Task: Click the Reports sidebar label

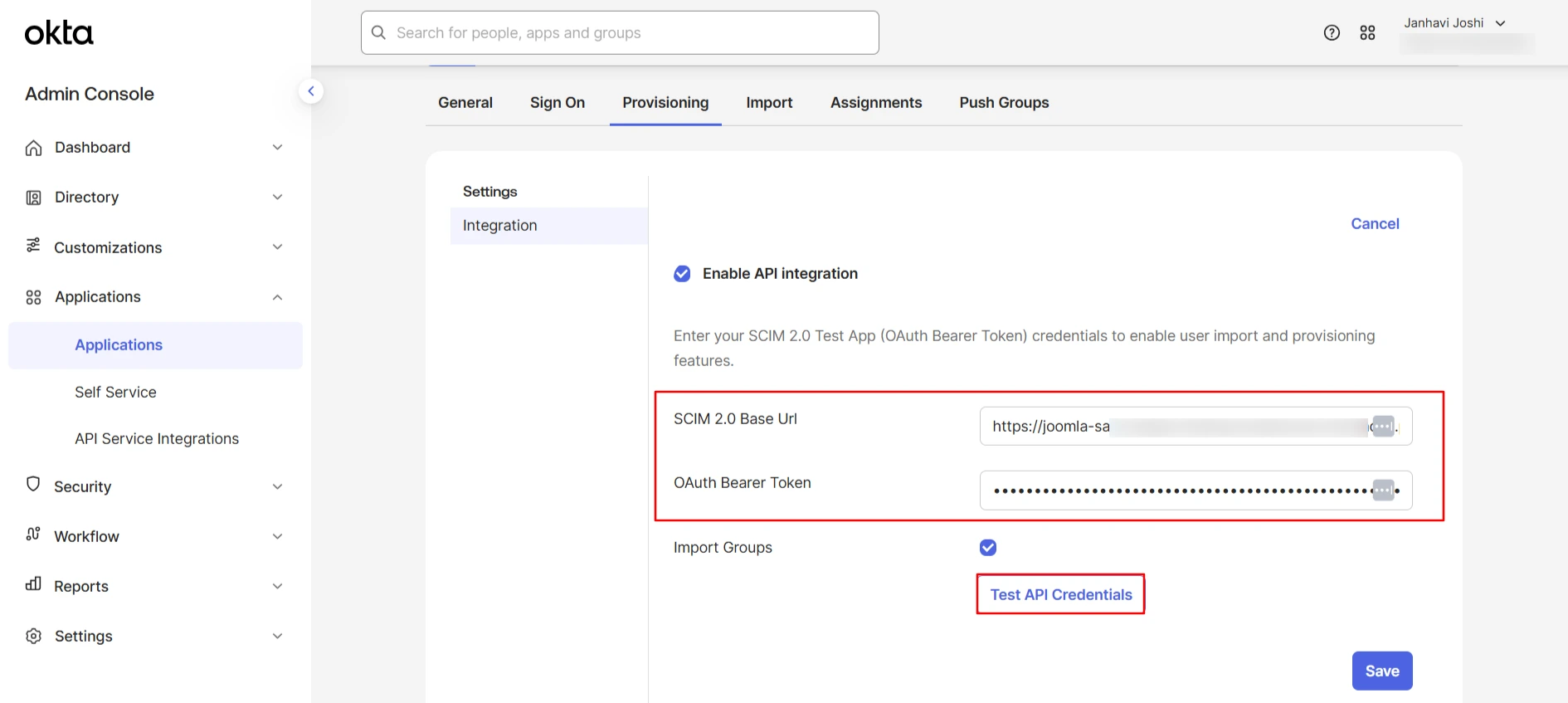Action: point(81,587)
